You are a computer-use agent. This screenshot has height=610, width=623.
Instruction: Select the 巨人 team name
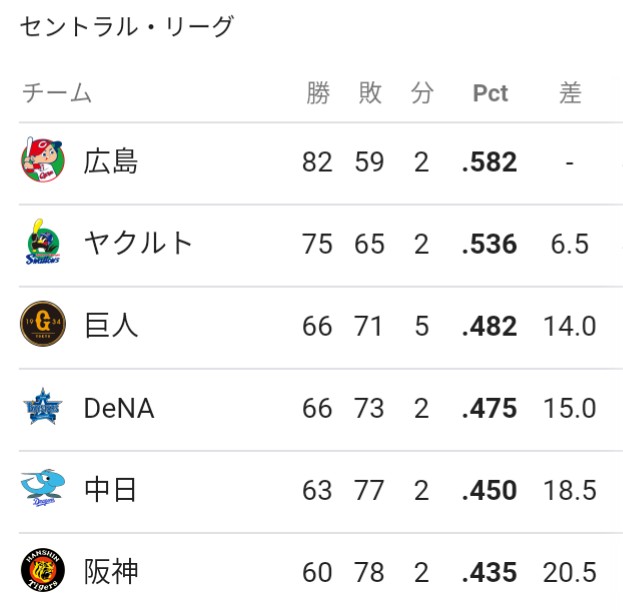point(111,325)
